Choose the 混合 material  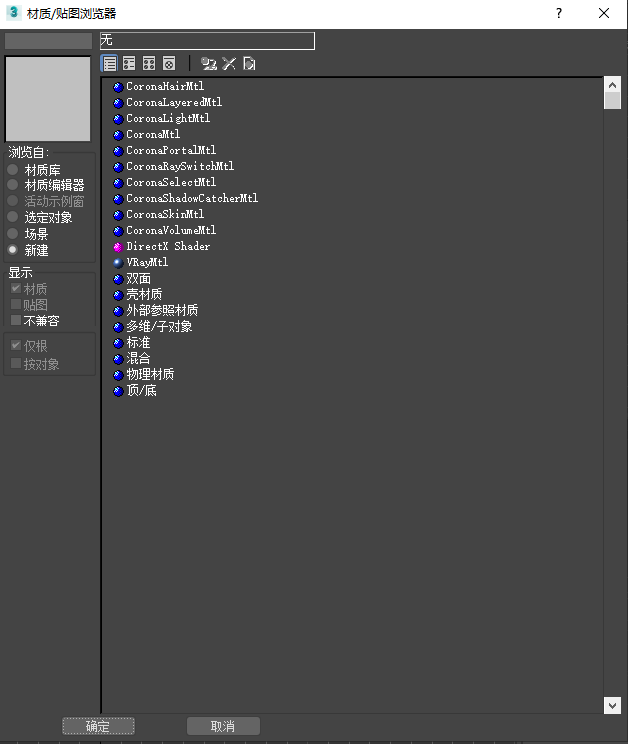click(x=139, y=359)
